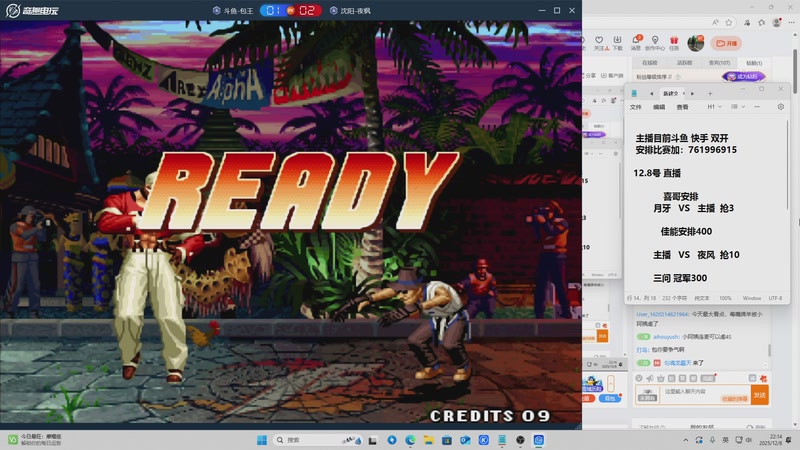This screenshot has height=450, width=800.
Task: Click the orange 开播 start-stream button
Action: pyautogui.click(x=727, y=43)
